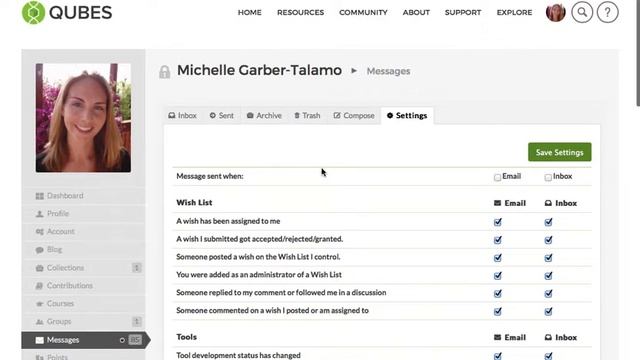
Task: Toggle the select-all Inbox checkbox
Action: (548, 177)
